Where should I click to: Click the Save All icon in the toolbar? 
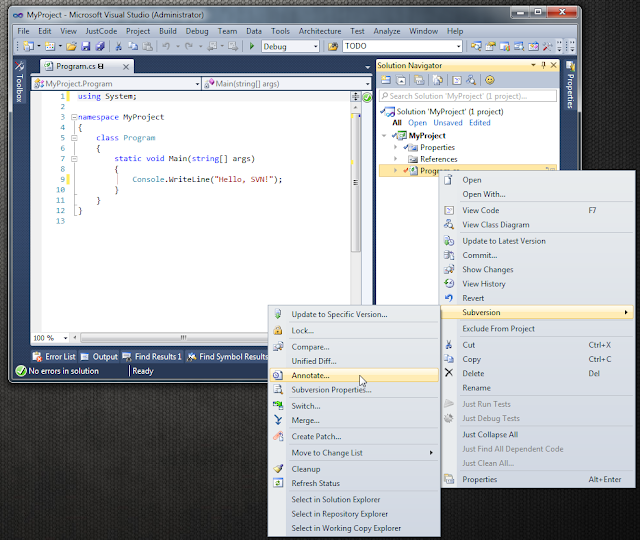click(x=100, y=46)
